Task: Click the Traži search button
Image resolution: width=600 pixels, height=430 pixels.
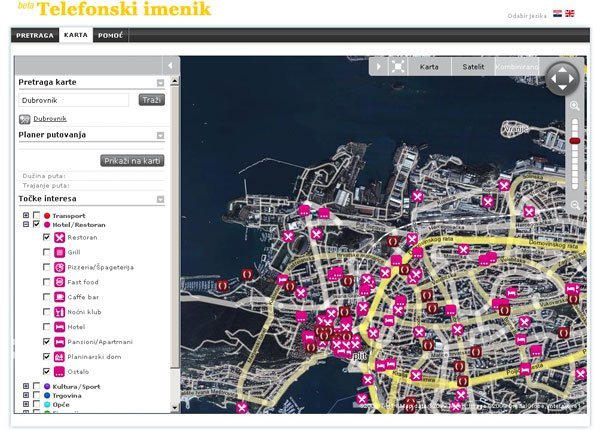Action: [x=152, y=100]
